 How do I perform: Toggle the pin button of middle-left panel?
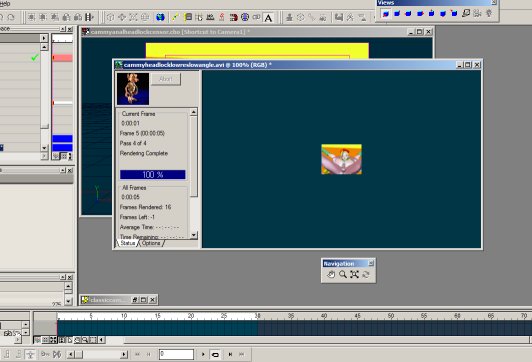click(63, 170)
